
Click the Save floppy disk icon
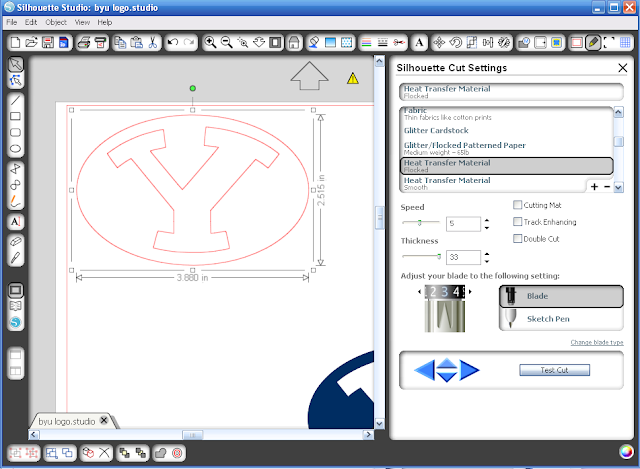click(48, 42)
